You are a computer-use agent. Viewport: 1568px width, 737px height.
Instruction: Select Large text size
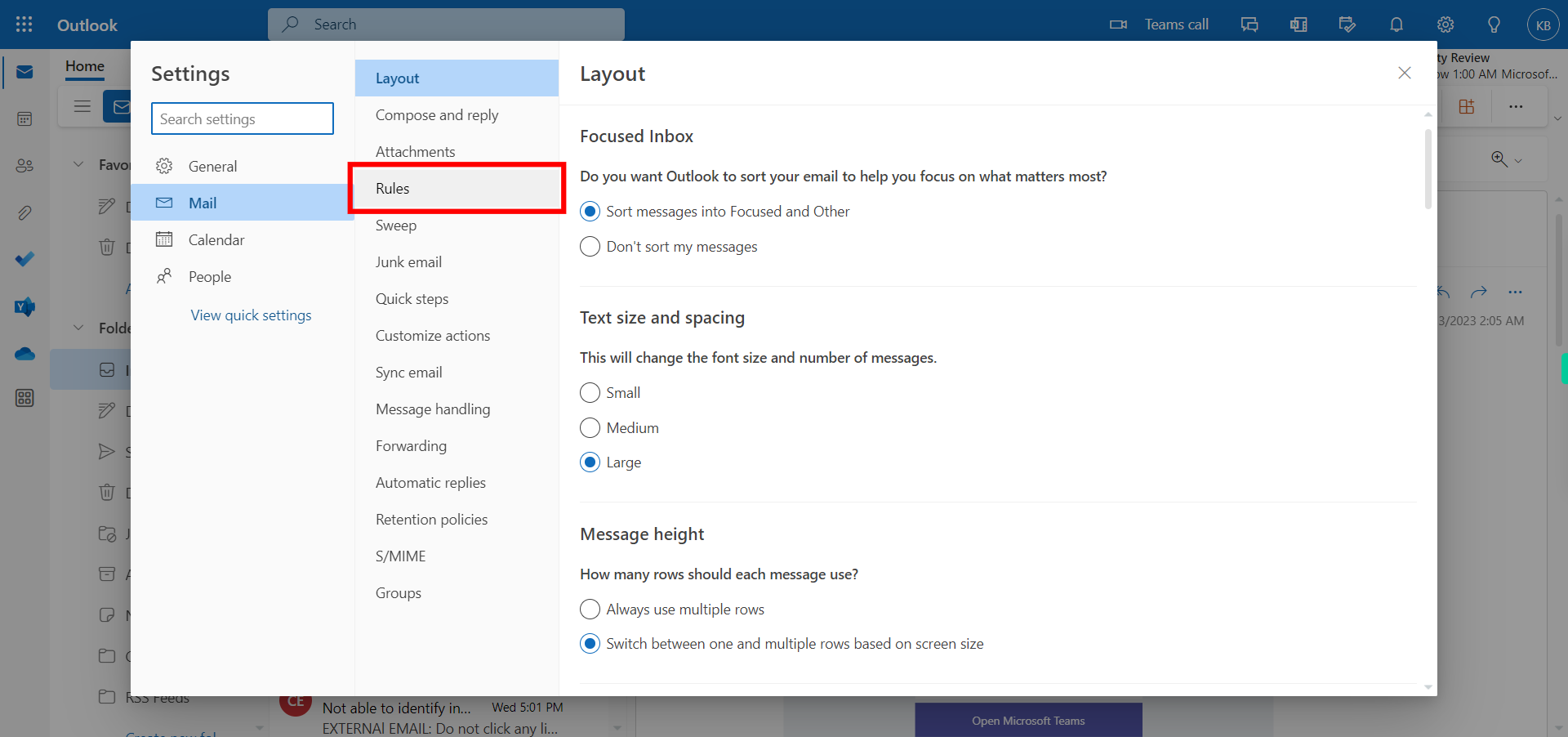pyautogui.click(x=590, y=462)
